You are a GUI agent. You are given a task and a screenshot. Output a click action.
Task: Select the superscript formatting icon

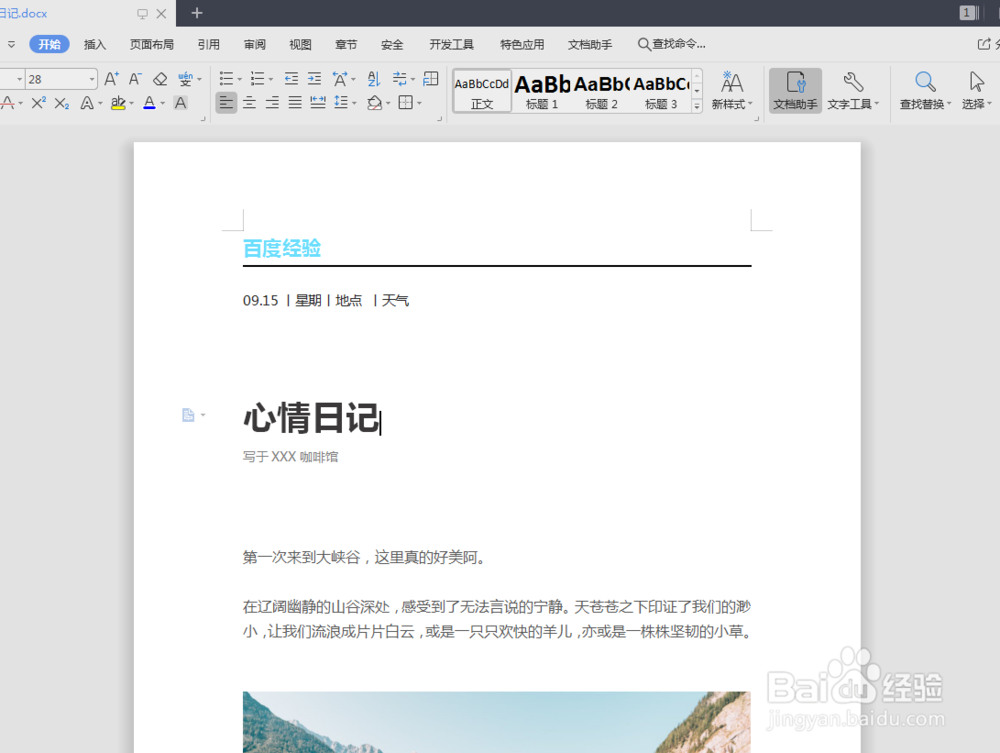click(37, 103)
